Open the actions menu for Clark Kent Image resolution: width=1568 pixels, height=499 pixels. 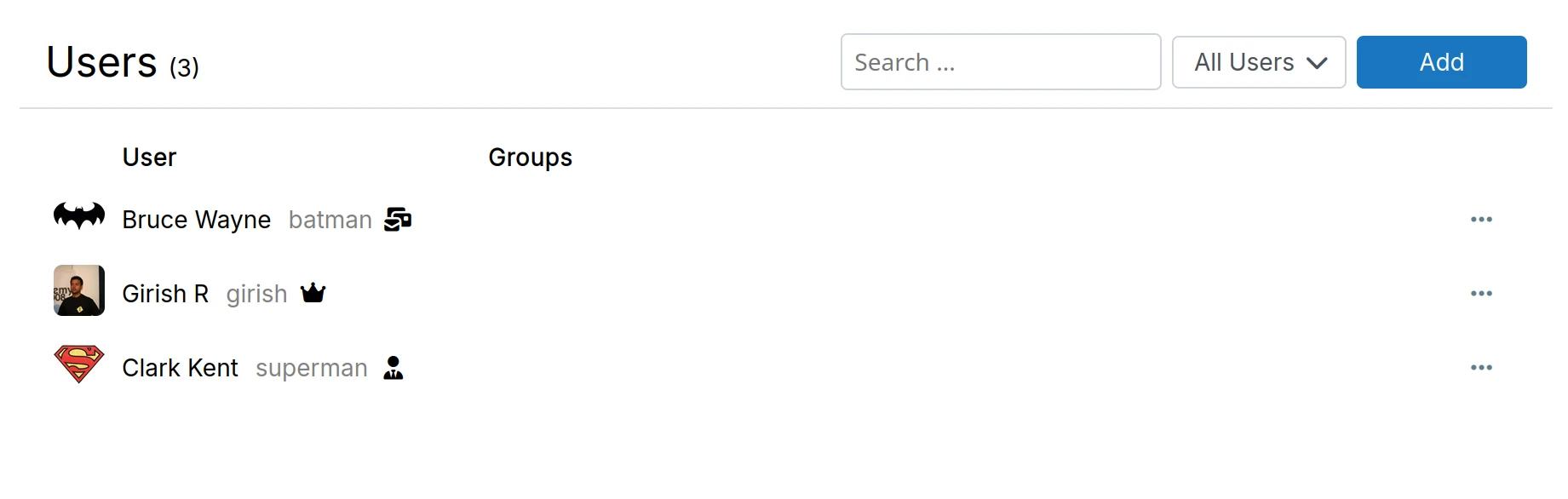(1482, 367)
